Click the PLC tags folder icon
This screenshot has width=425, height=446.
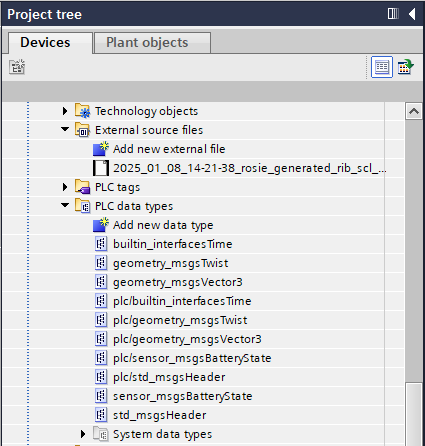pyautogui.click(x=82, y=187)
